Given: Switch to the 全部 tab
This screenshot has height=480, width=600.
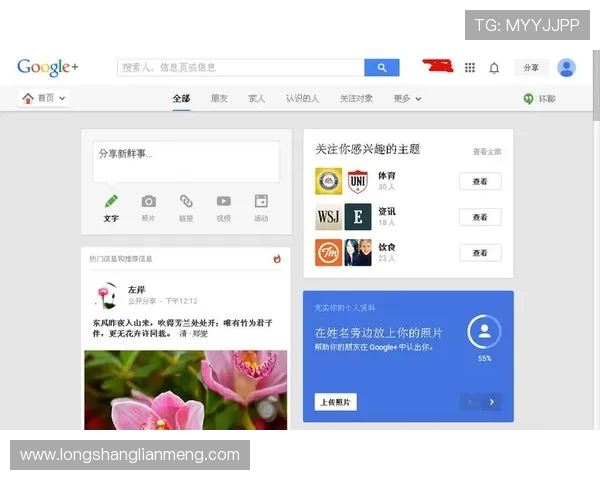Looking at the screenshot, I should [181, 99].
